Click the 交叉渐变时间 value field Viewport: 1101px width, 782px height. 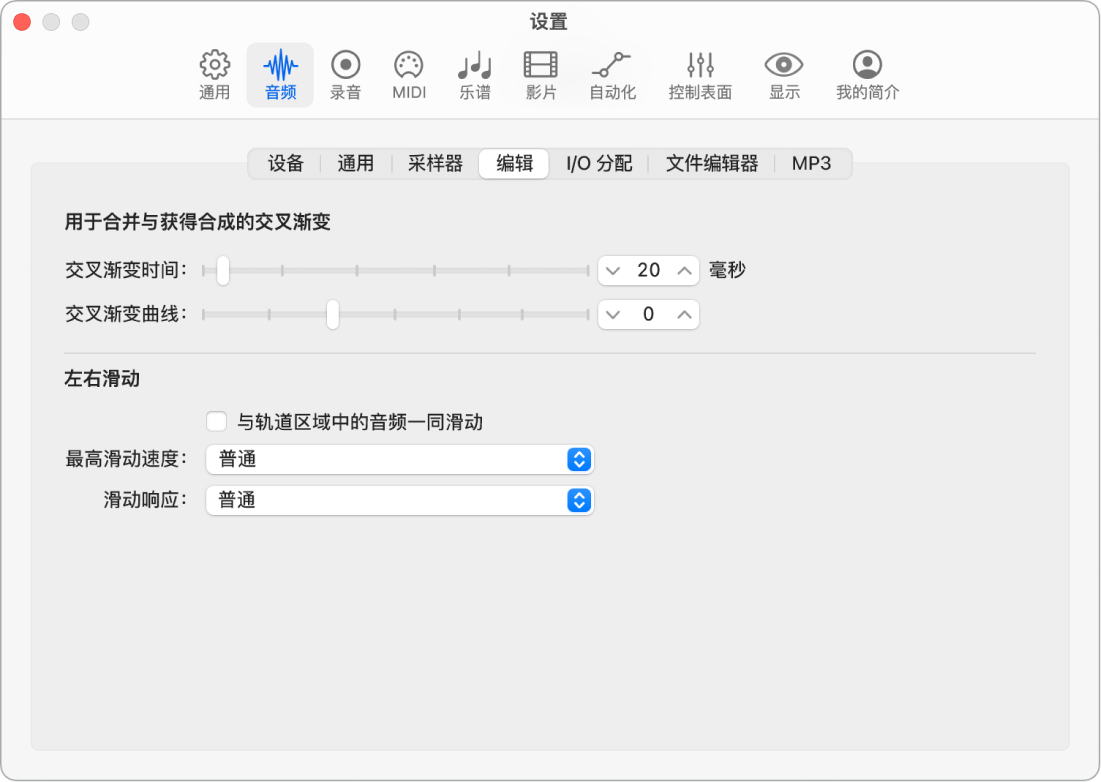pos(648,270)
